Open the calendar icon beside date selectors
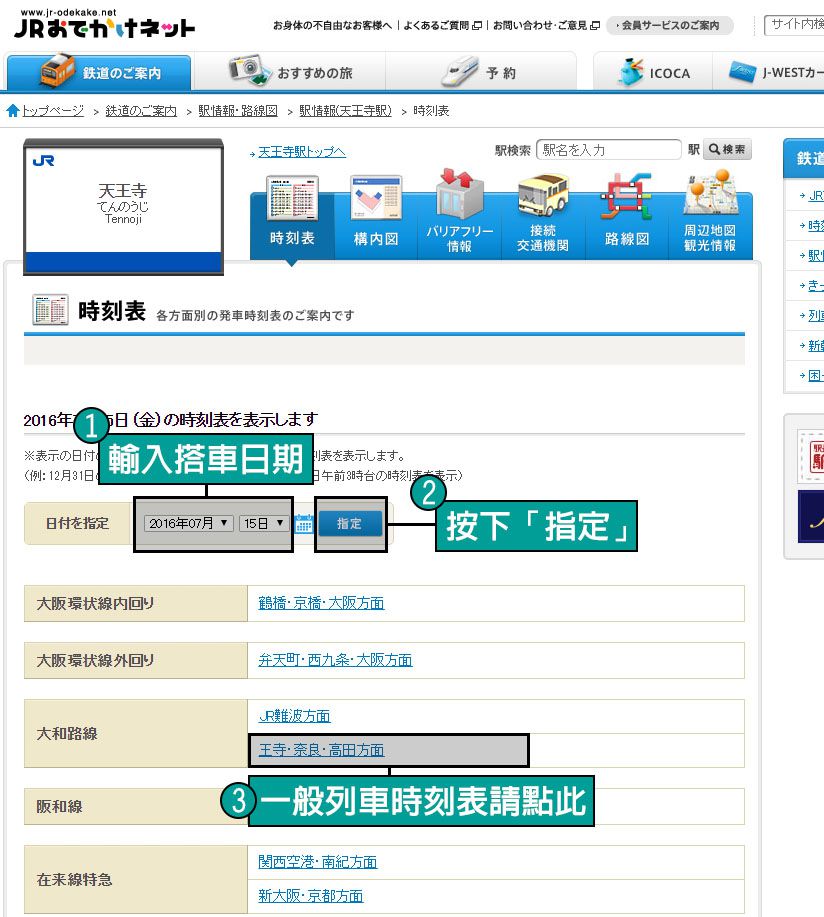 pyautogui.click(x=304, y=523)
